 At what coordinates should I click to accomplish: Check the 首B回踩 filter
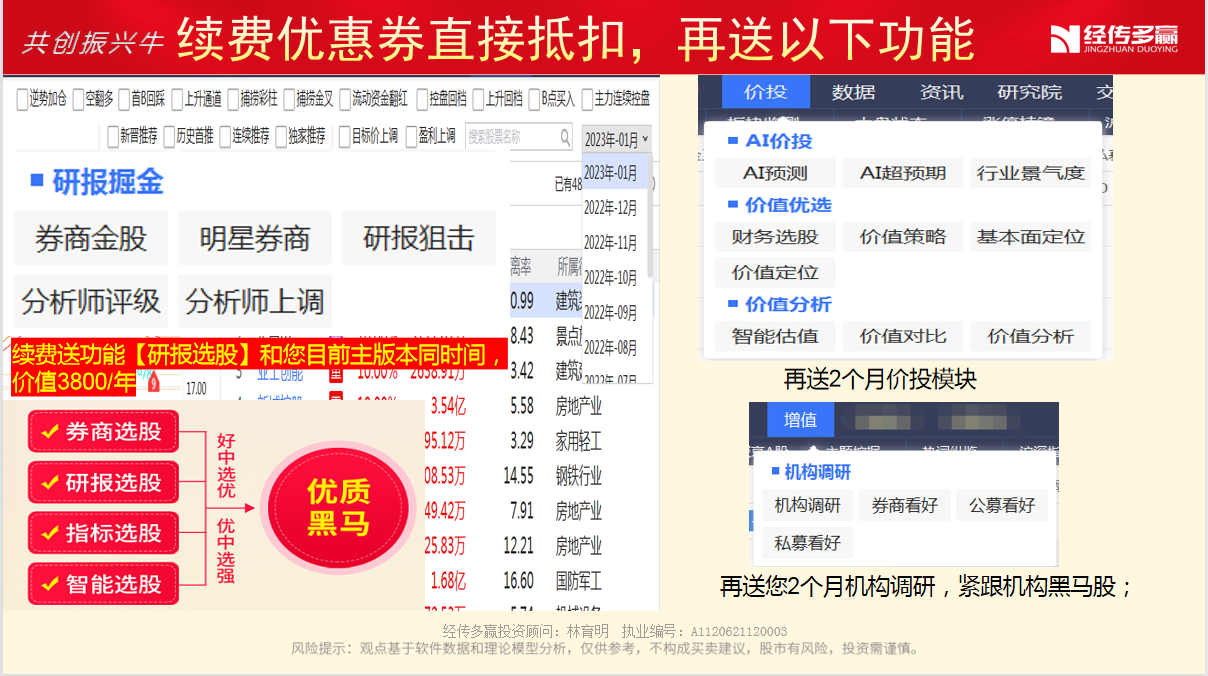click(124, 99)
